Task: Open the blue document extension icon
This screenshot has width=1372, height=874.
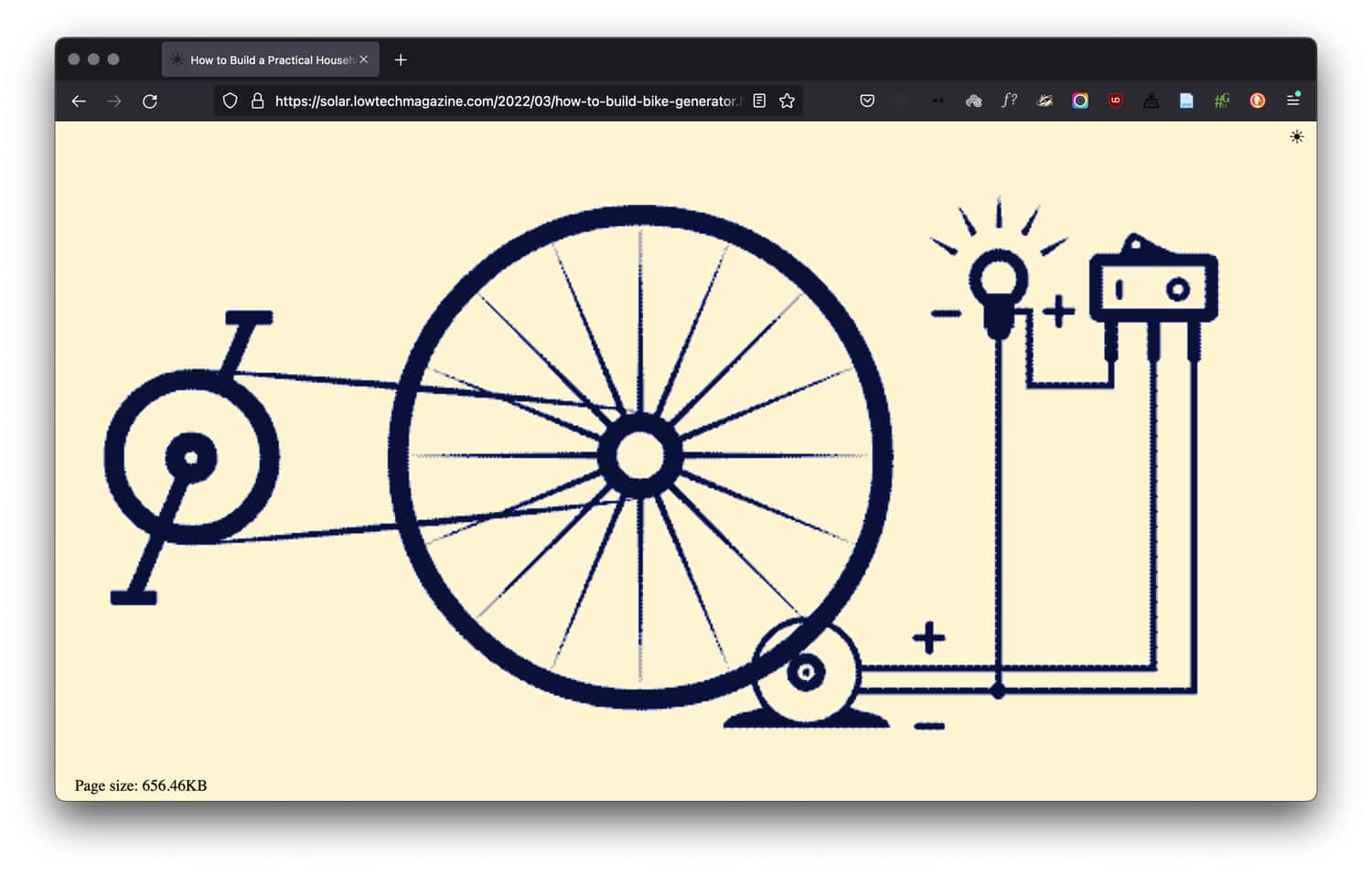Action: (1186, 101)
